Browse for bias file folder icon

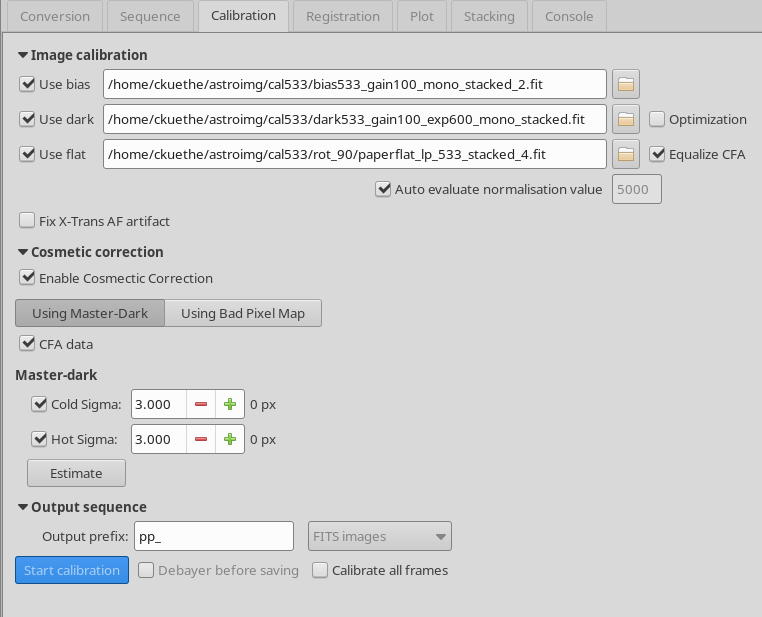[625, 84]
